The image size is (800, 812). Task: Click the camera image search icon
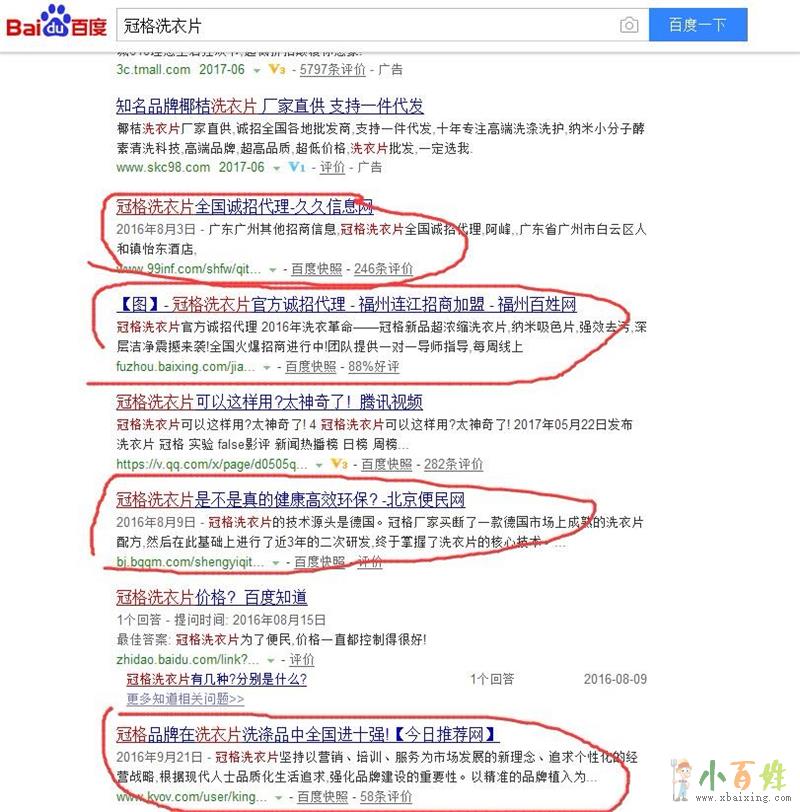coord(629,25)
